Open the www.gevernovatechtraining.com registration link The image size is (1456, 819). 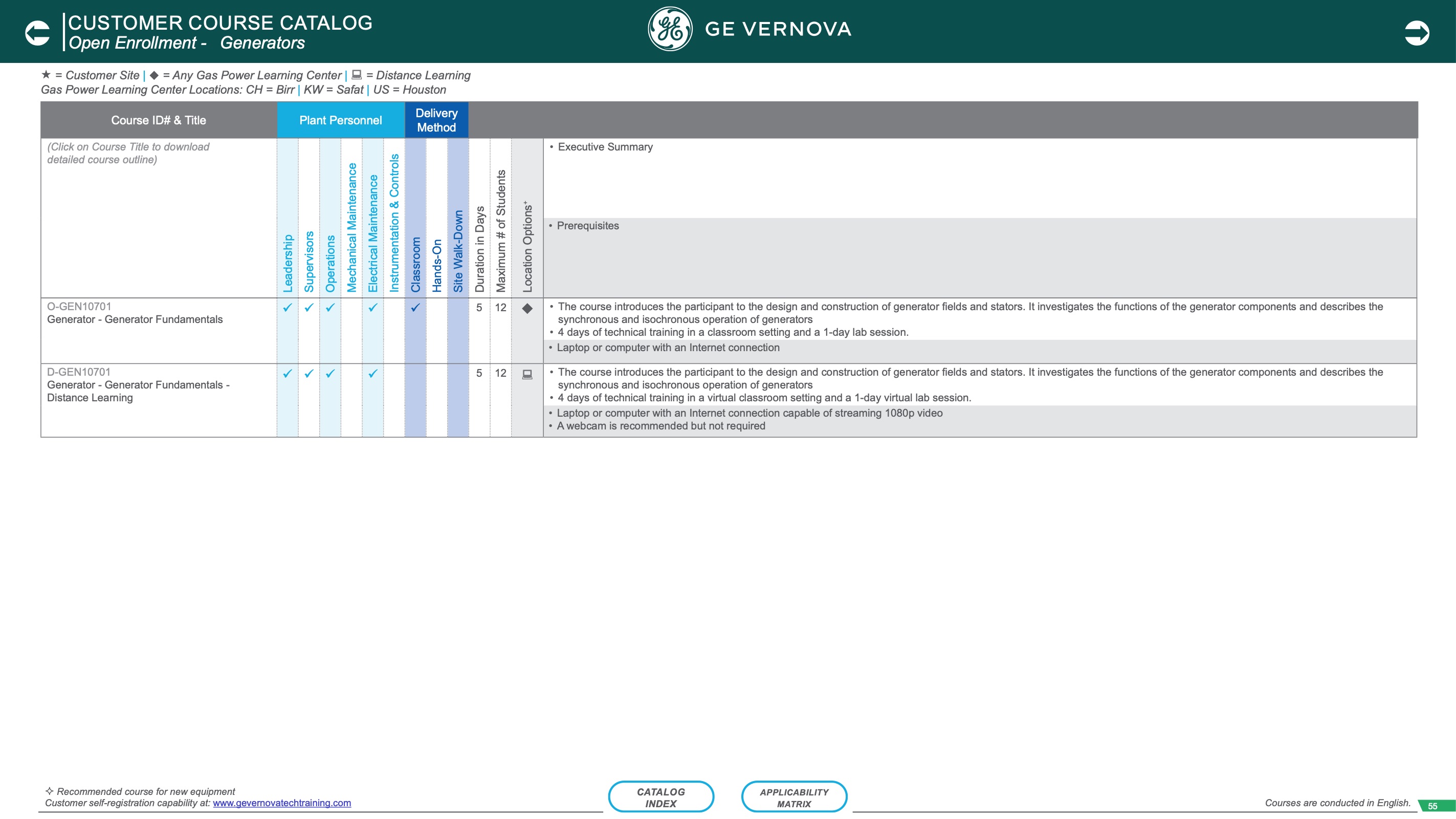click(x=282, y=802)
